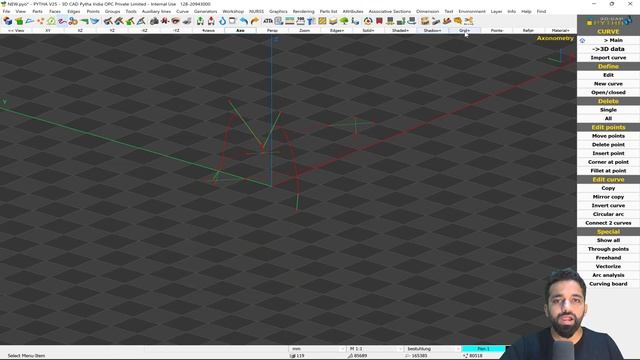
Task: Click the calculator-style icon beside ATK
Action: [x=279, y=21]
